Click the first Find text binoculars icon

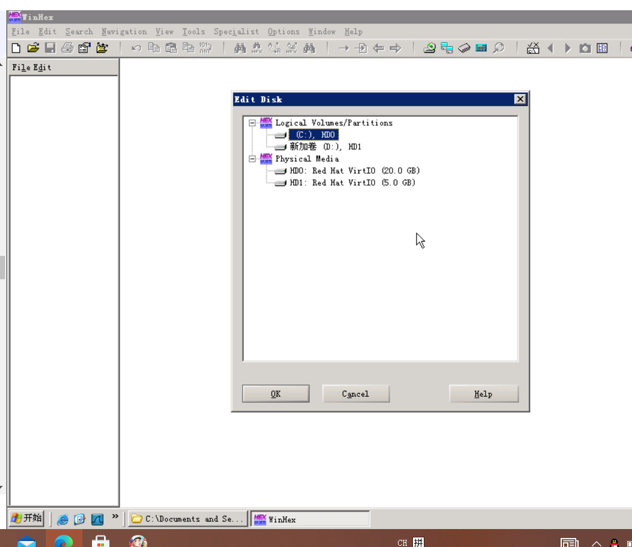(240, 48)
